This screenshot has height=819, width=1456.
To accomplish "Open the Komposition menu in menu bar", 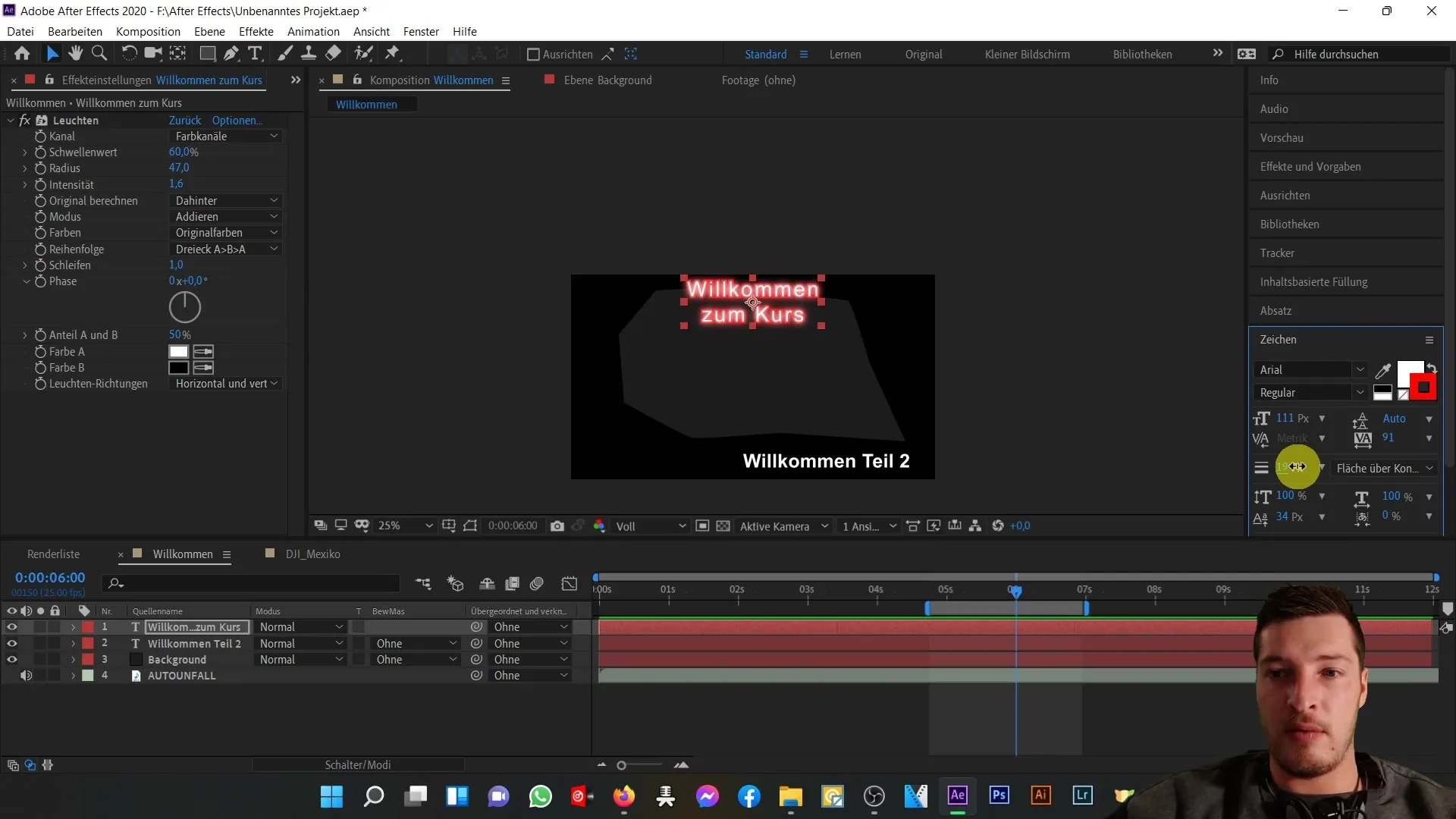I will pyautogui.click(x=148, y=31).
